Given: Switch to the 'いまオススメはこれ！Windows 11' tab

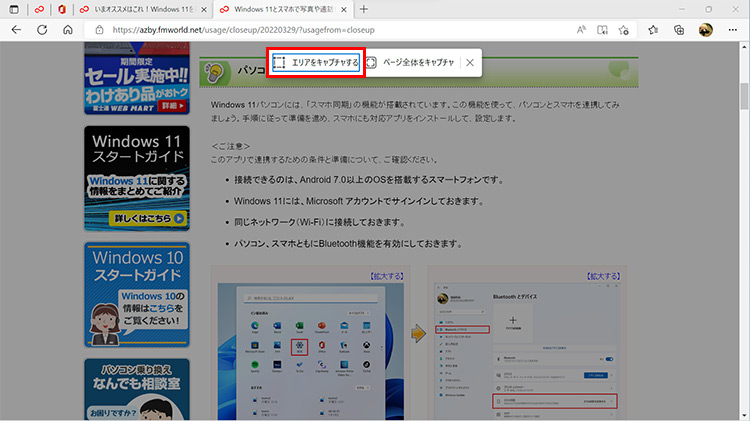Looking at the screenshot, I should (x=139, y=9).
